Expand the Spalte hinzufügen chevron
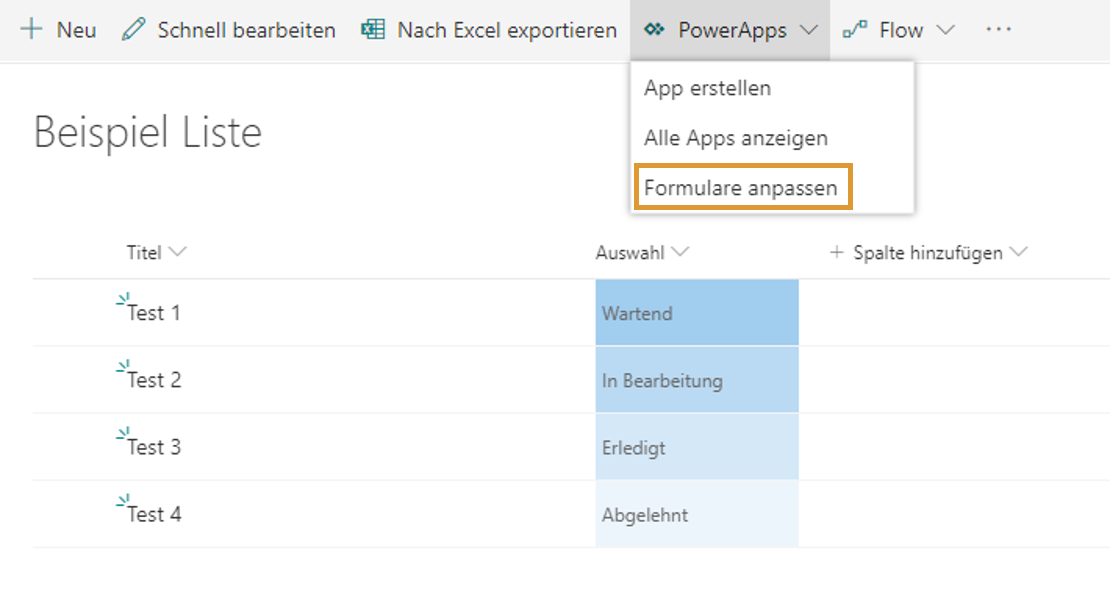This screenshot has height=595, width=1110. [x=1019, y=252]
